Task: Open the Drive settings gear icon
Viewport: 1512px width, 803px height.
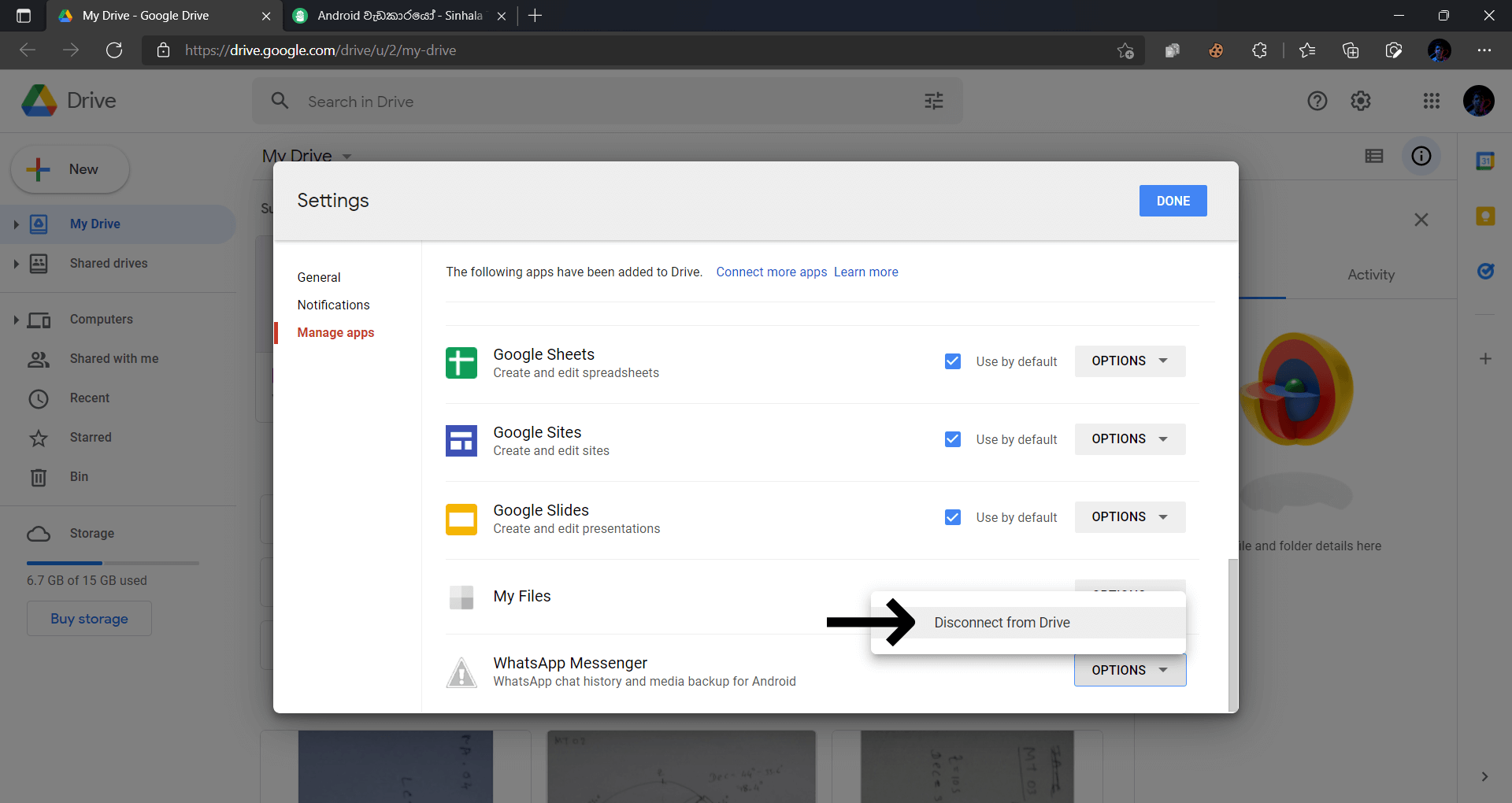Action: (x=1361, y=101)
